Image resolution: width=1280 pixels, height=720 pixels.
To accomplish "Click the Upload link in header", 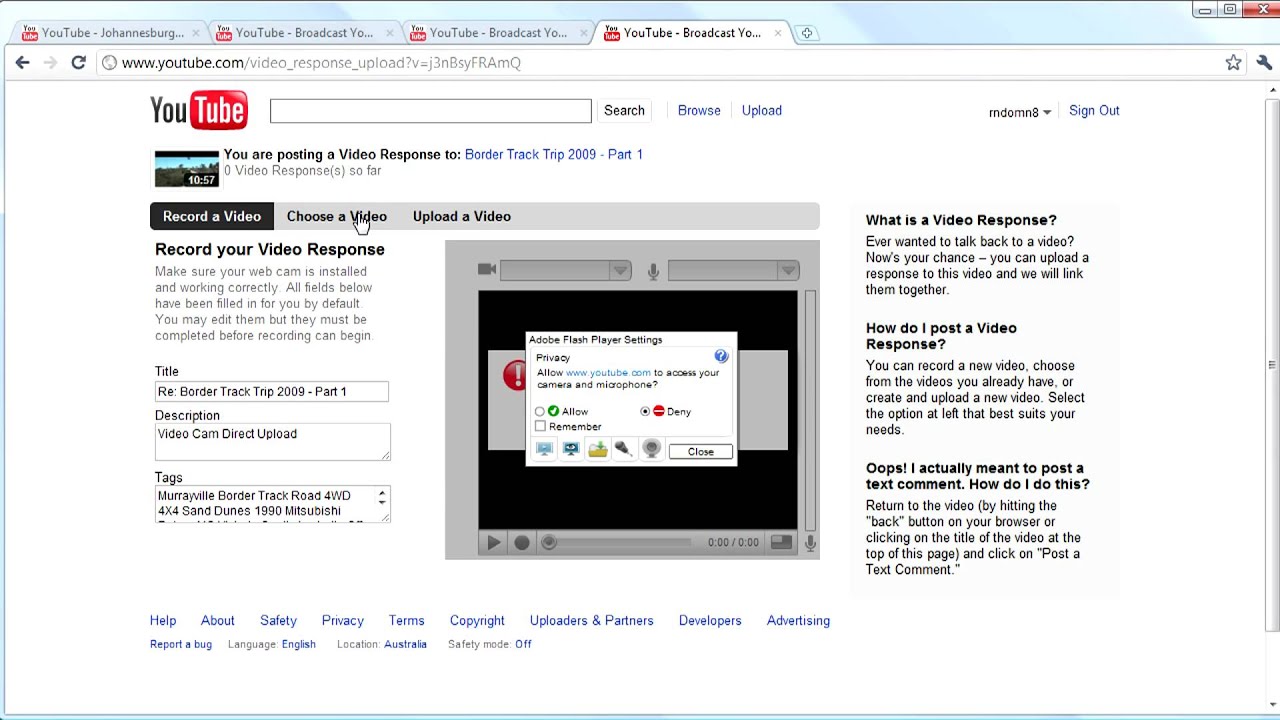I will (x=762, y=110).
